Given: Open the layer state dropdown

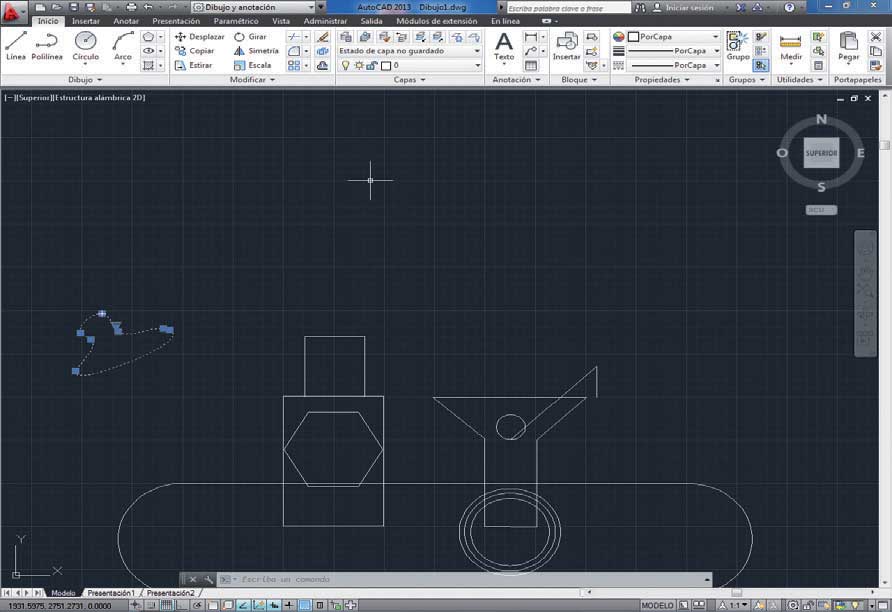Looking at the screenshot, I should 410,51.
